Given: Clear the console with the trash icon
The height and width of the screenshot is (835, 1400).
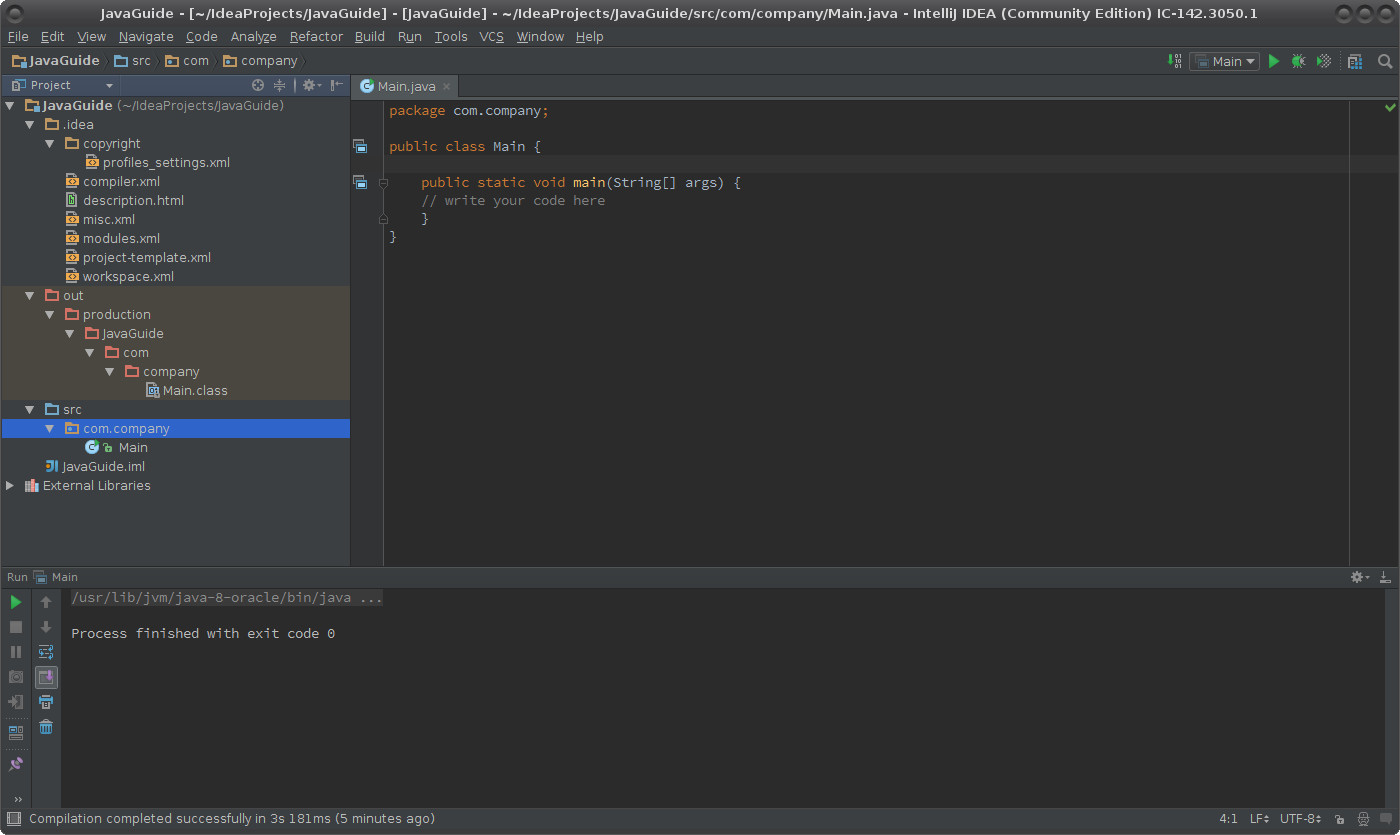Looking at the screenshot, I should [x=46, y=727].
